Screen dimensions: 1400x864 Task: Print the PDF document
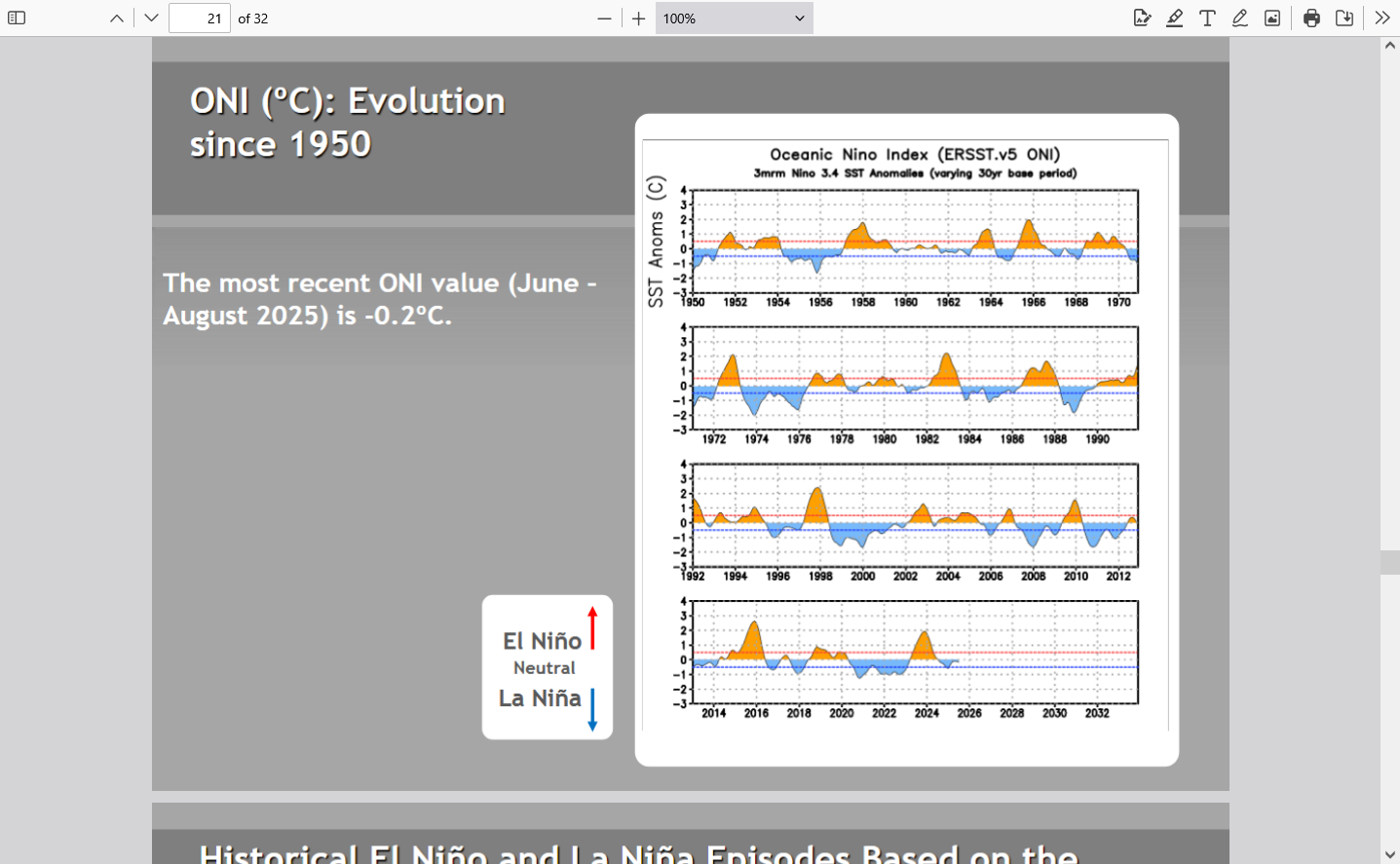click(1311, 19)
